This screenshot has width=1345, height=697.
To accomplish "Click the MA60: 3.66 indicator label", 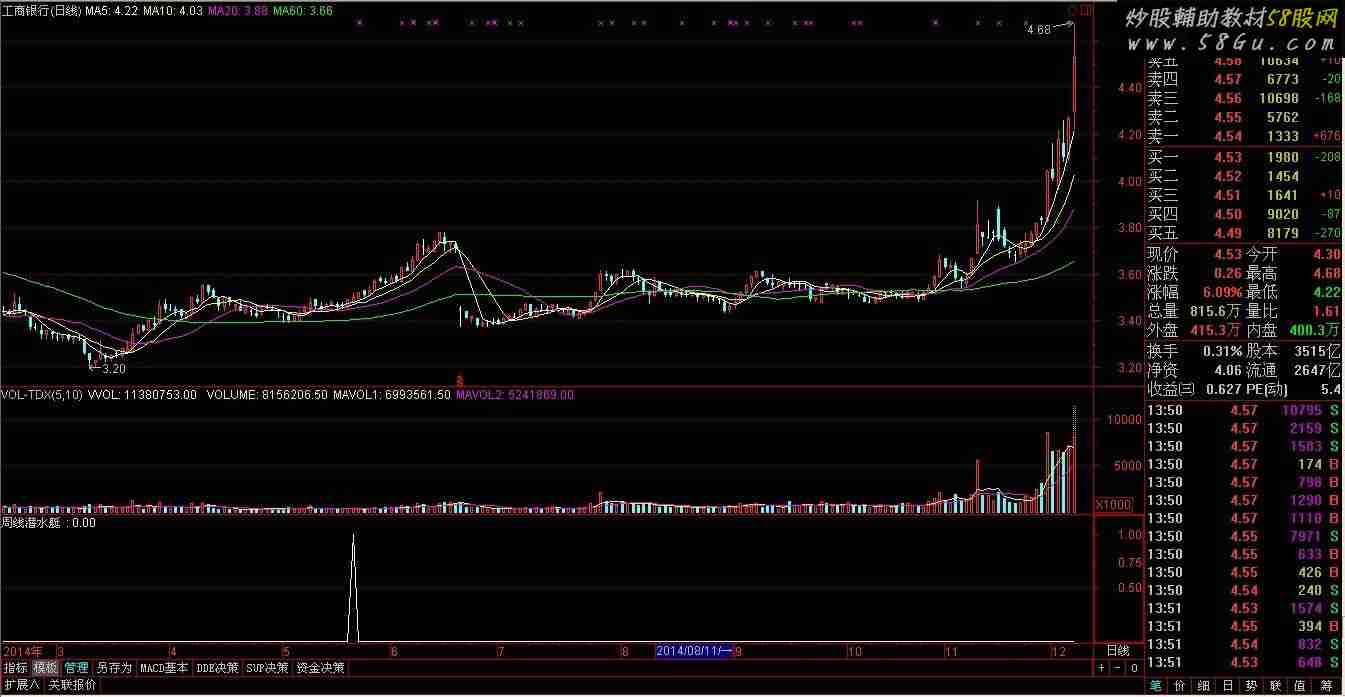I will (303, 10).
